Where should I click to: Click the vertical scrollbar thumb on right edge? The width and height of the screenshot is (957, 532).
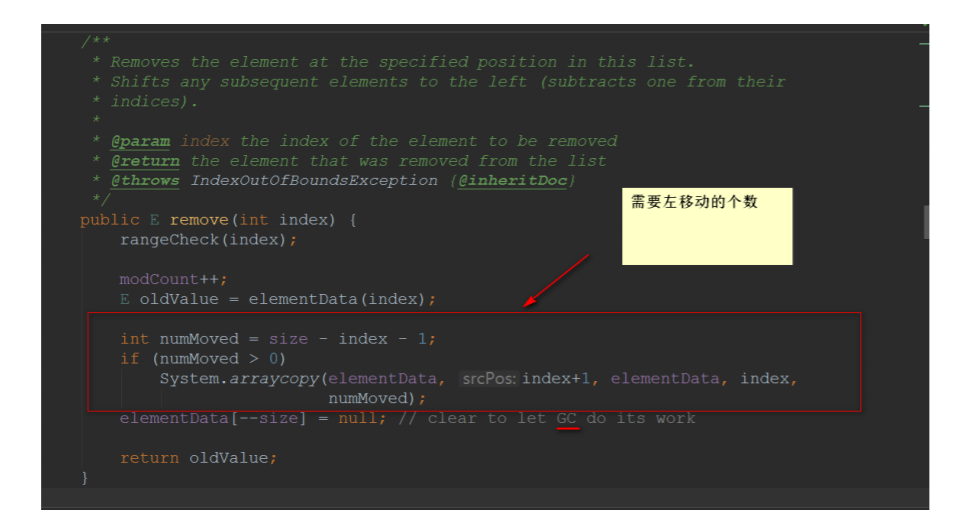926,222
